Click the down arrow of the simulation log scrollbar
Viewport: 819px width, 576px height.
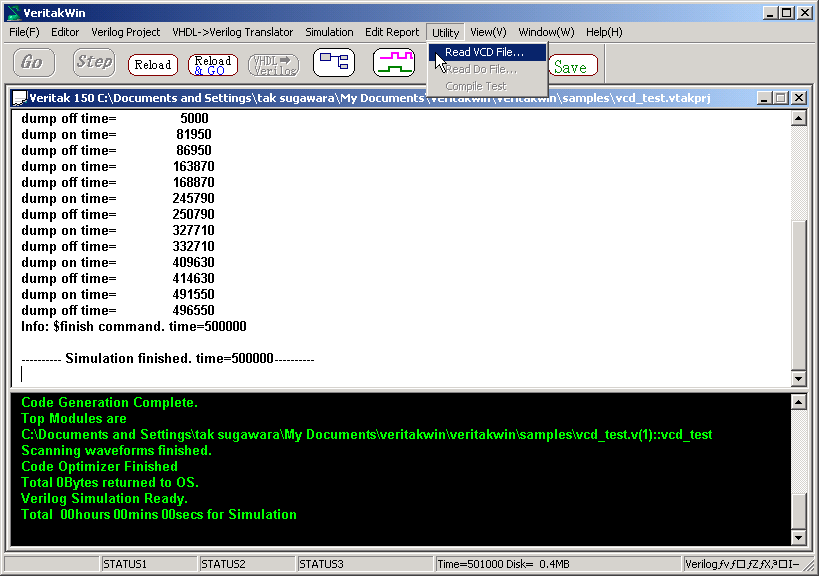coord(798,379)
